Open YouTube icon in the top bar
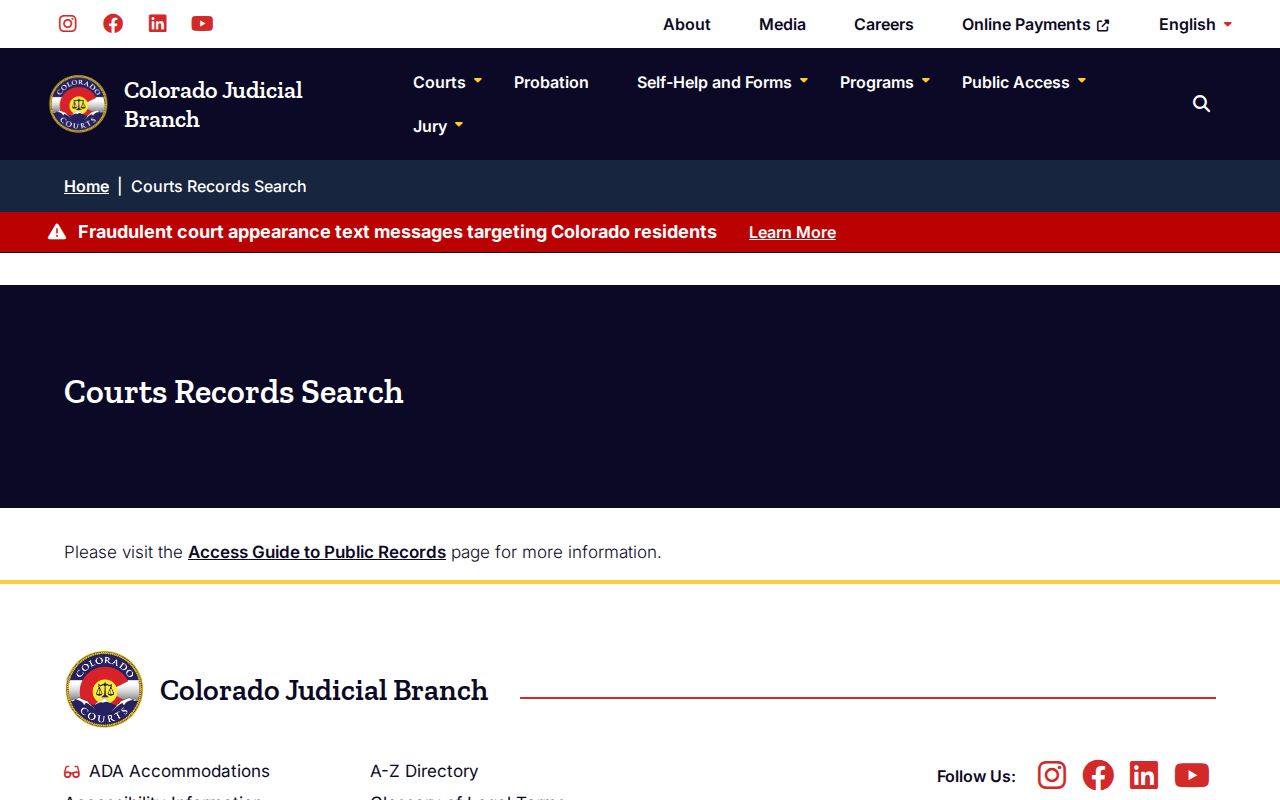1280x800 pixels. tap(202, 23)
